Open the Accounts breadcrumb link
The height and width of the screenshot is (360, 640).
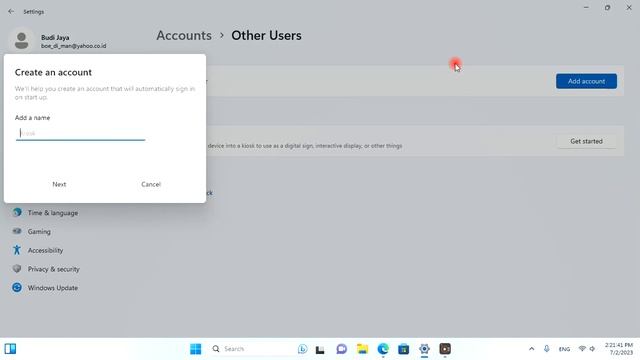(x=184, y=36)
